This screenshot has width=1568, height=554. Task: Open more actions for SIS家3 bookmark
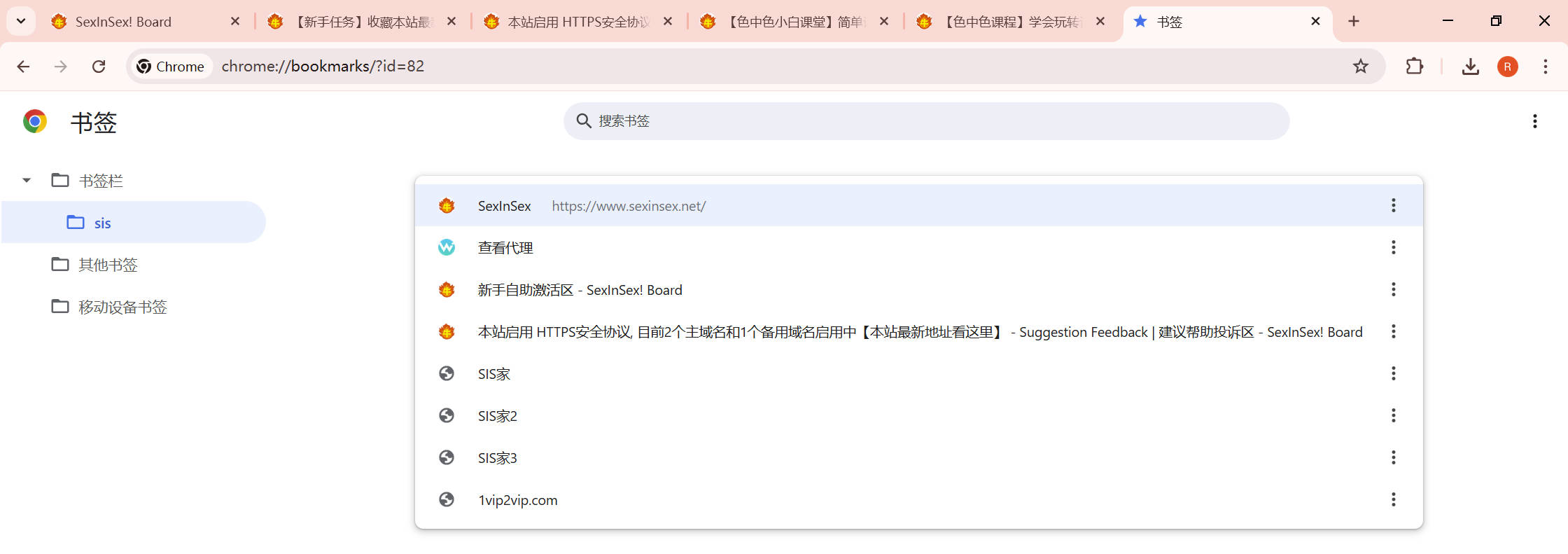click(1394, 457)
